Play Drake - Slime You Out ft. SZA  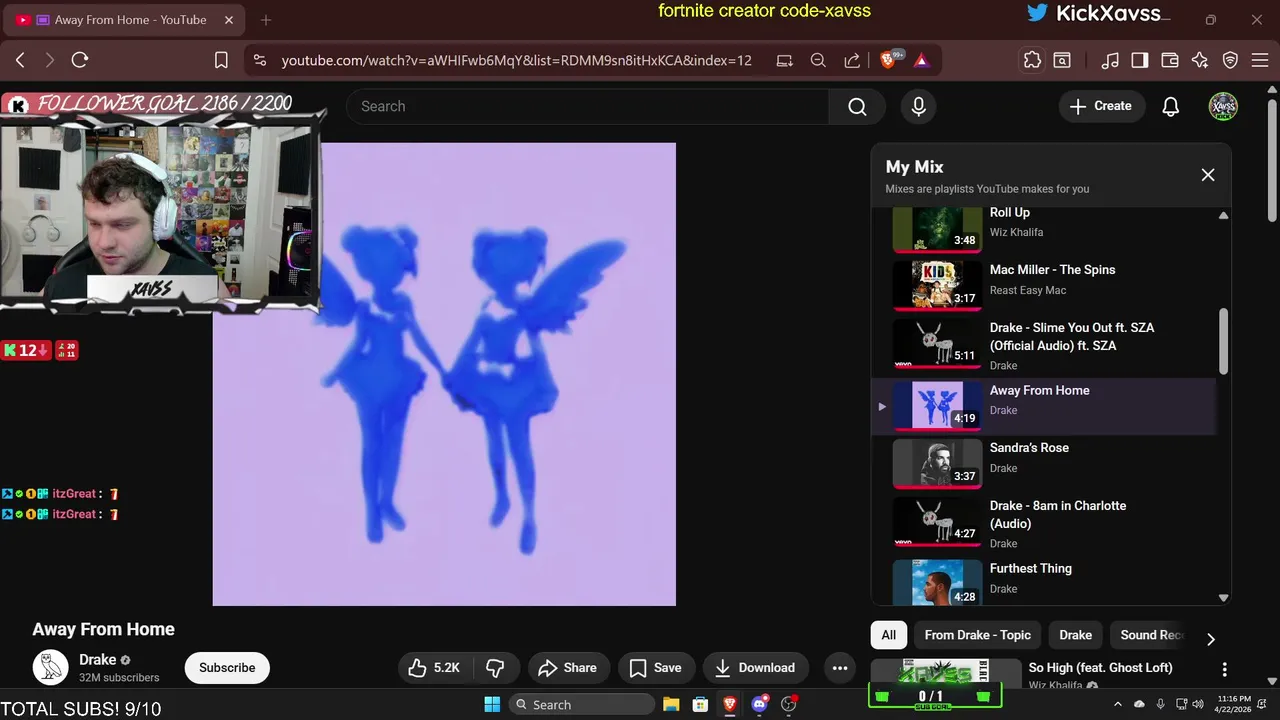pyautogui.click(x=1045, y=345)
